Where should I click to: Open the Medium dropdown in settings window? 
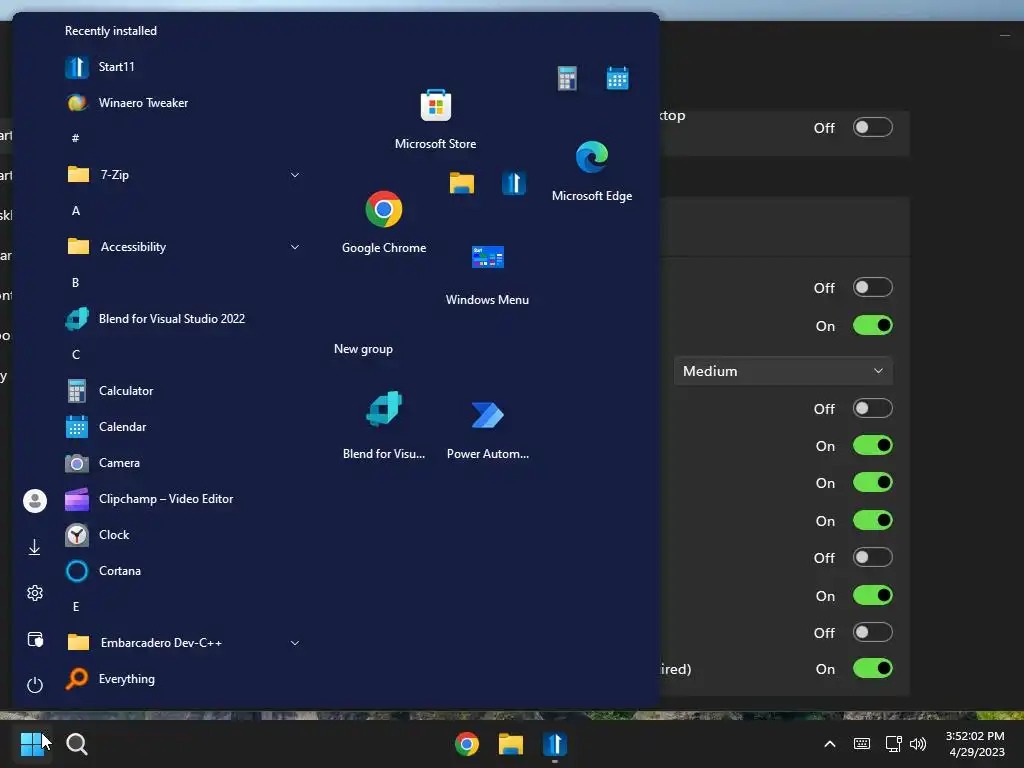point(783,371)
